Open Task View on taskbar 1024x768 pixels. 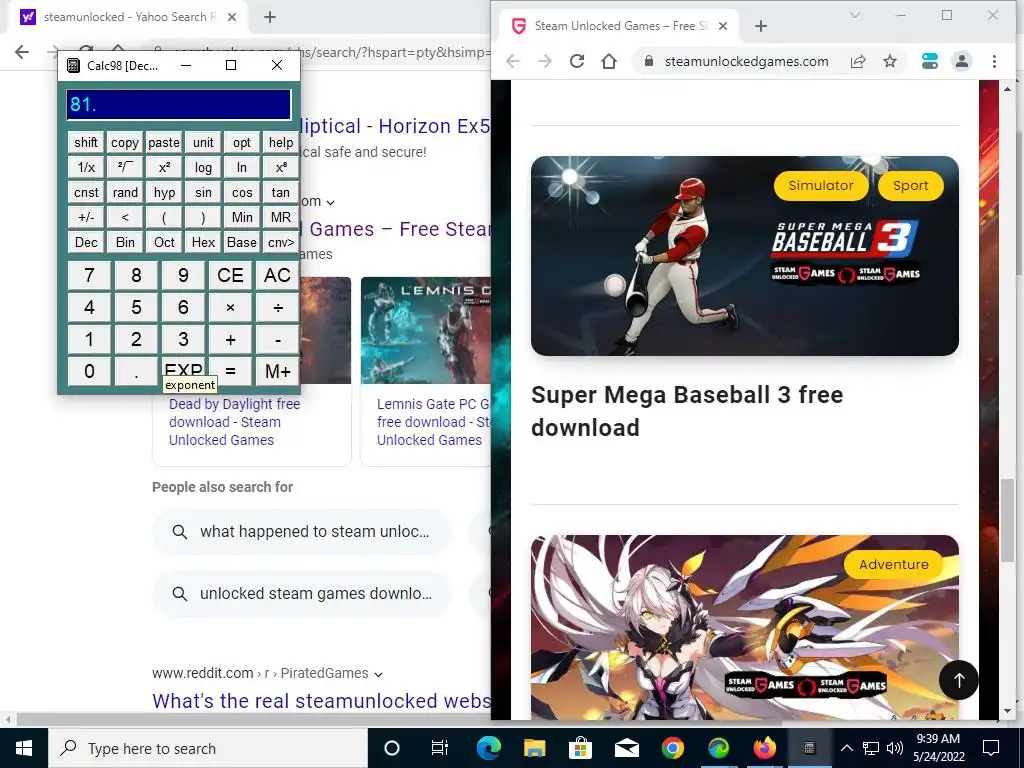440,748
